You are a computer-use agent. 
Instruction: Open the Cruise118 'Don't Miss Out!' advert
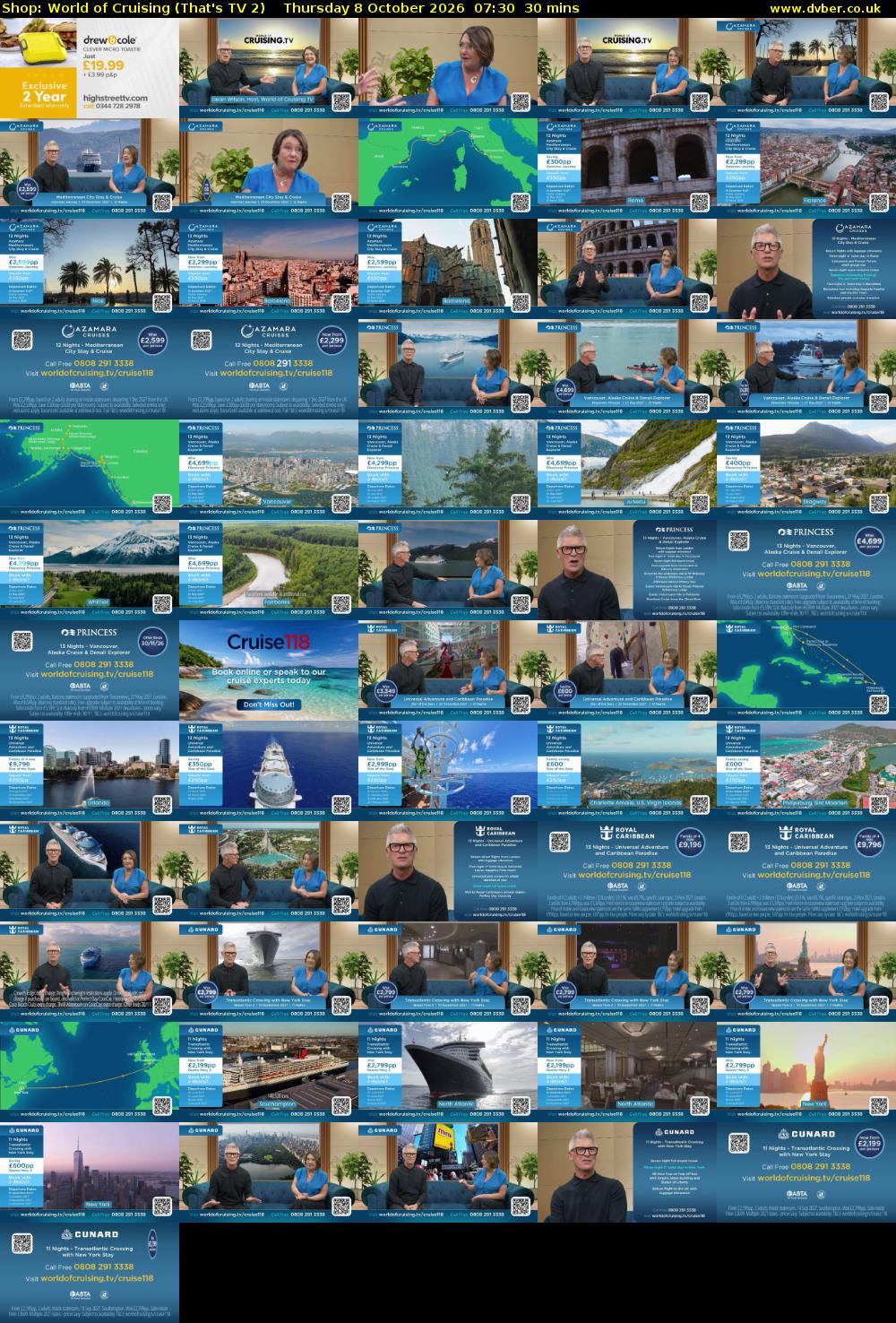269,670
